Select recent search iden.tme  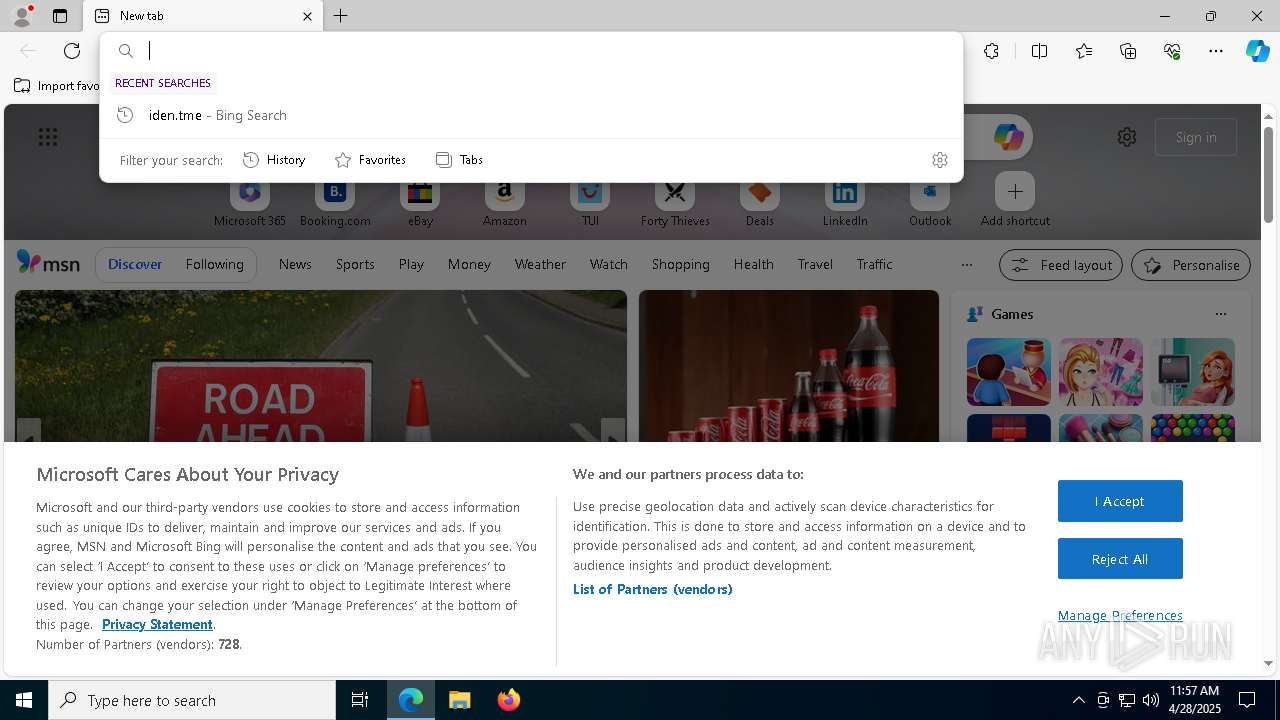(x=531, y=115)
